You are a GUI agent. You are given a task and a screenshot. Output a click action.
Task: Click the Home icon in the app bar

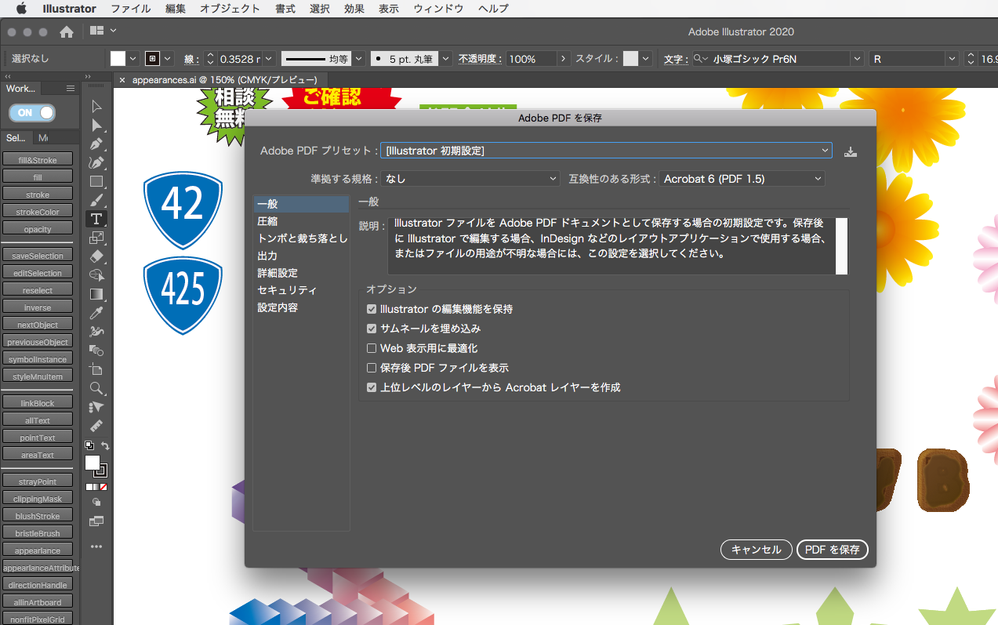pos(66,31)
